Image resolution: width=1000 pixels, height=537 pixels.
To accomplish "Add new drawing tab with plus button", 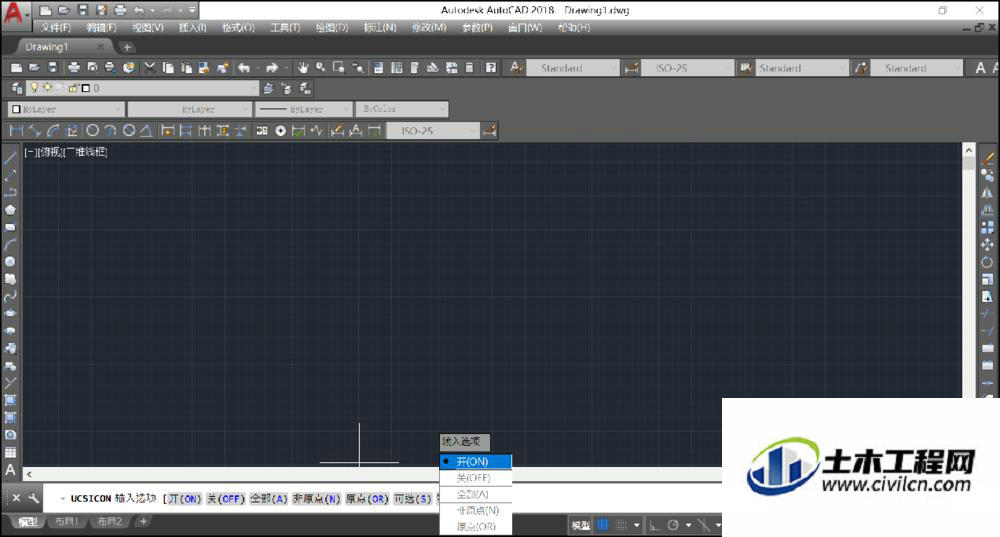I will coord(127,47).
